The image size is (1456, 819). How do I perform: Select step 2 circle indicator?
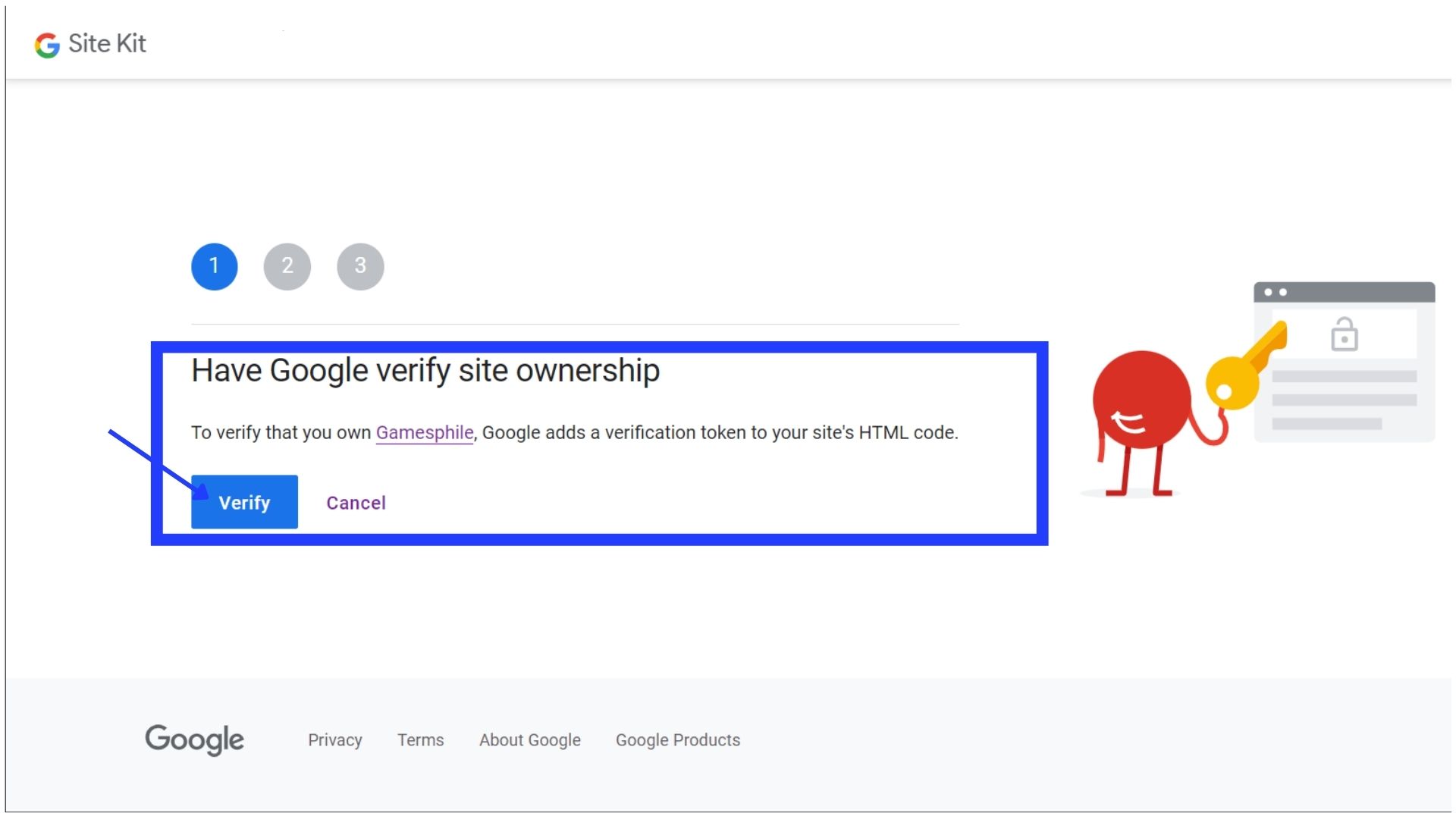(x=287, y=266)
